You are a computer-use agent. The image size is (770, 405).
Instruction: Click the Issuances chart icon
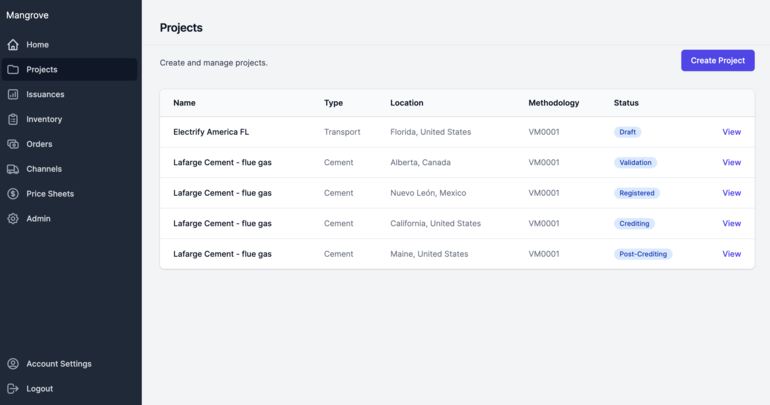[13, 95]
